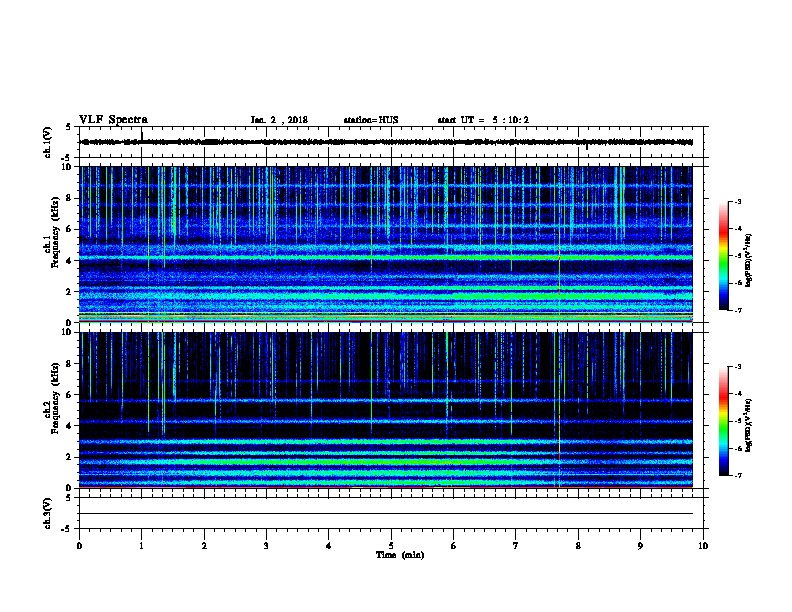The image size is (792, 612).
Task: Click the "-3" top value of the ch.1 colorbar
Action: (738, 202)
